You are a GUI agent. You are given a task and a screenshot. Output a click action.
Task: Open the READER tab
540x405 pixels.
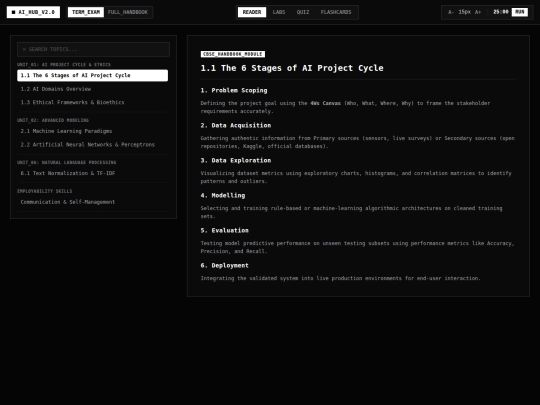click(252, 12)
